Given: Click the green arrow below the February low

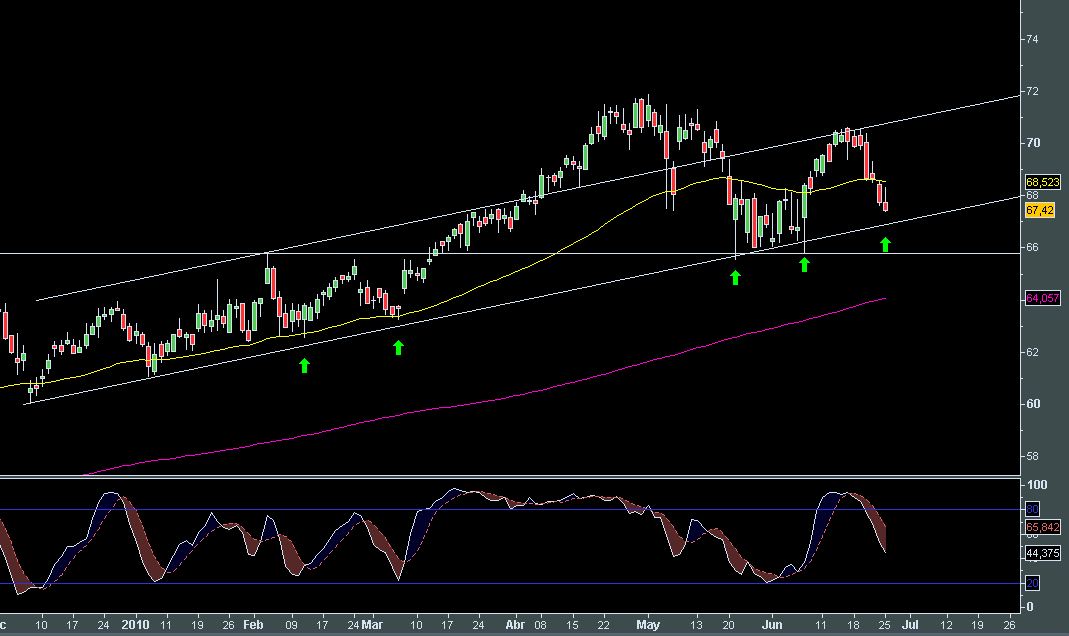Looking at the screenshot, I should pos(304,366).
